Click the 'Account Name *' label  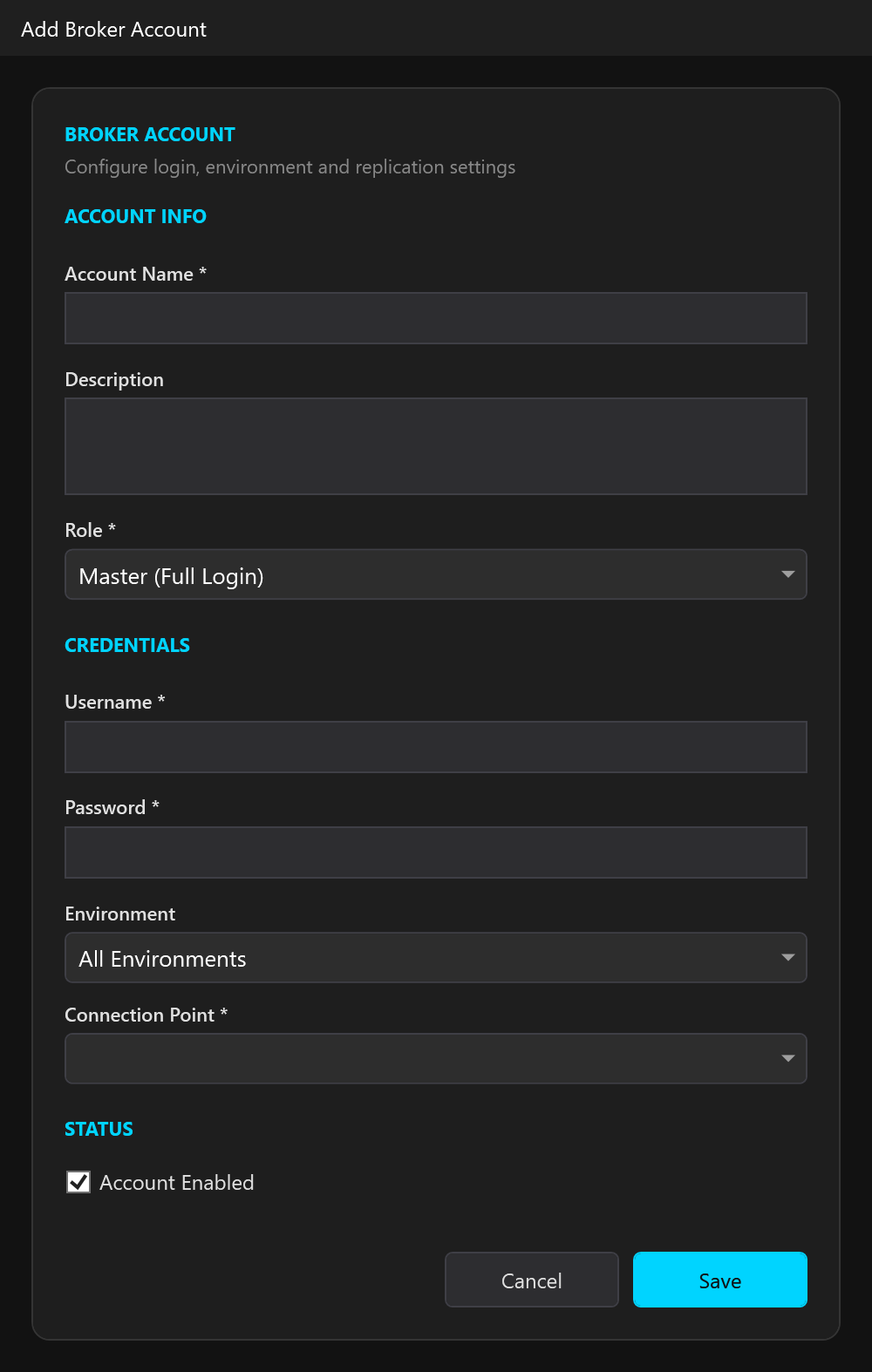click(x=136, y=274)
